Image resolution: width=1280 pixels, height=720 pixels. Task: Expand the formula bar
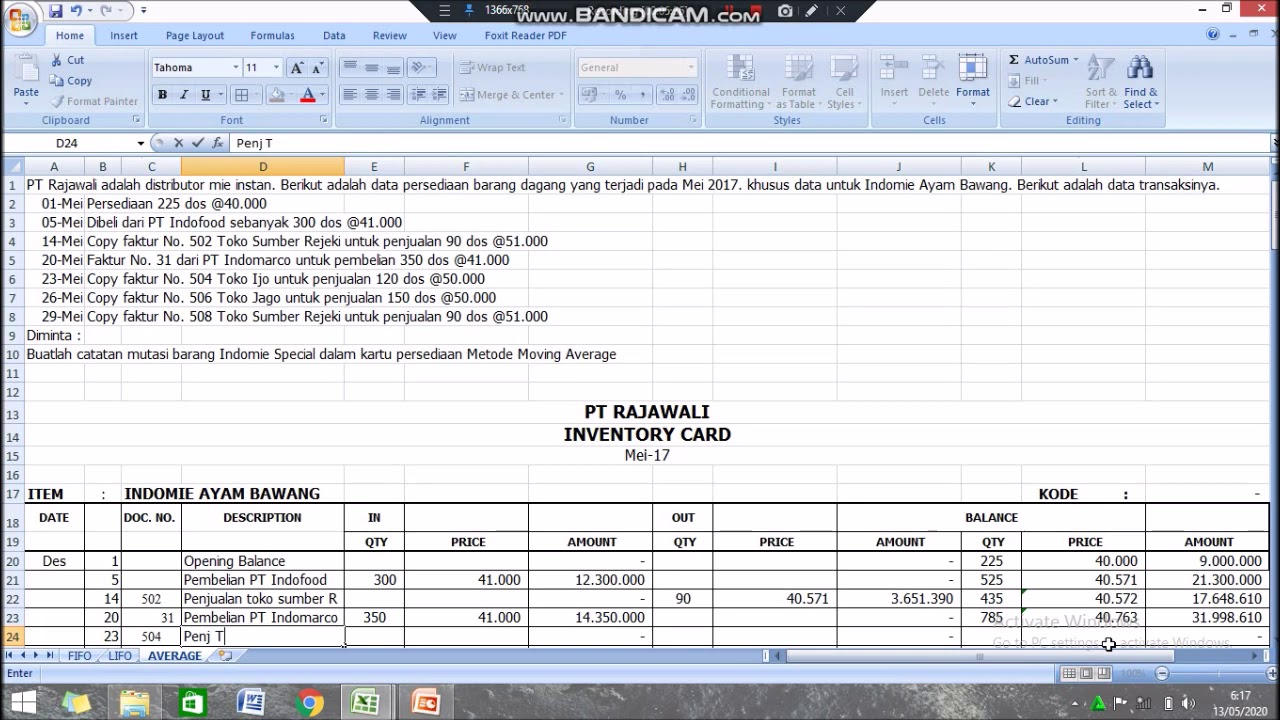(x=1274, y=143)
